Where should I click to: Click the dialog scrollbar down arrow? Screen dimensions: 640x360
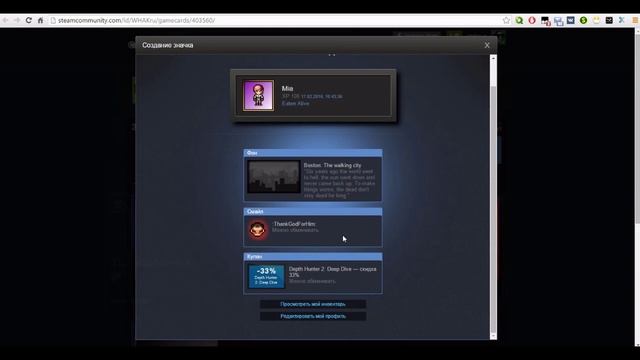(493, 336)
